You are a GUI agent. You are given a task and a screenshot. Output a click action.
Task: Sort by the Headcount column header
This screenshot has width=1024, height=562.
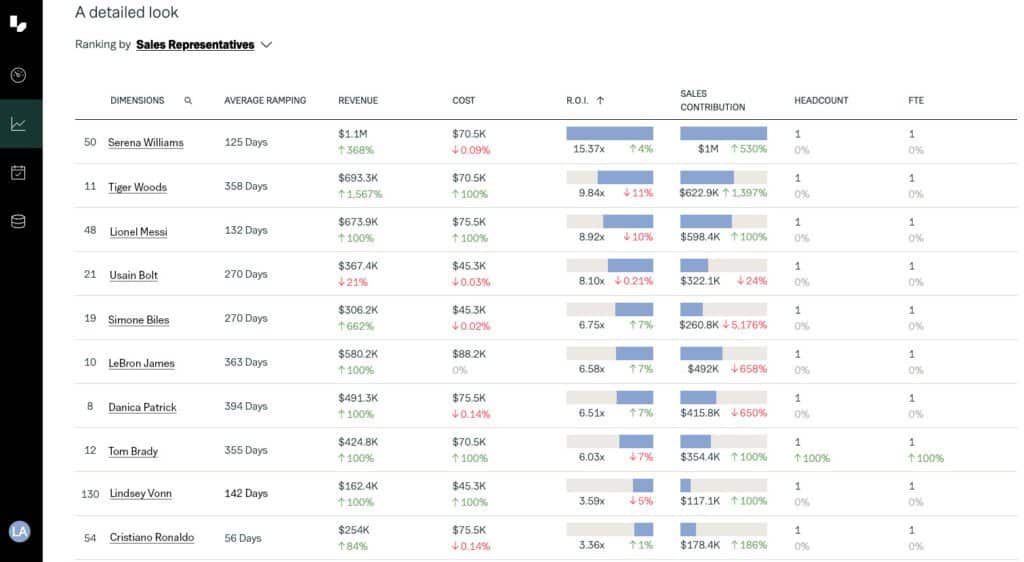click(821, 100)
